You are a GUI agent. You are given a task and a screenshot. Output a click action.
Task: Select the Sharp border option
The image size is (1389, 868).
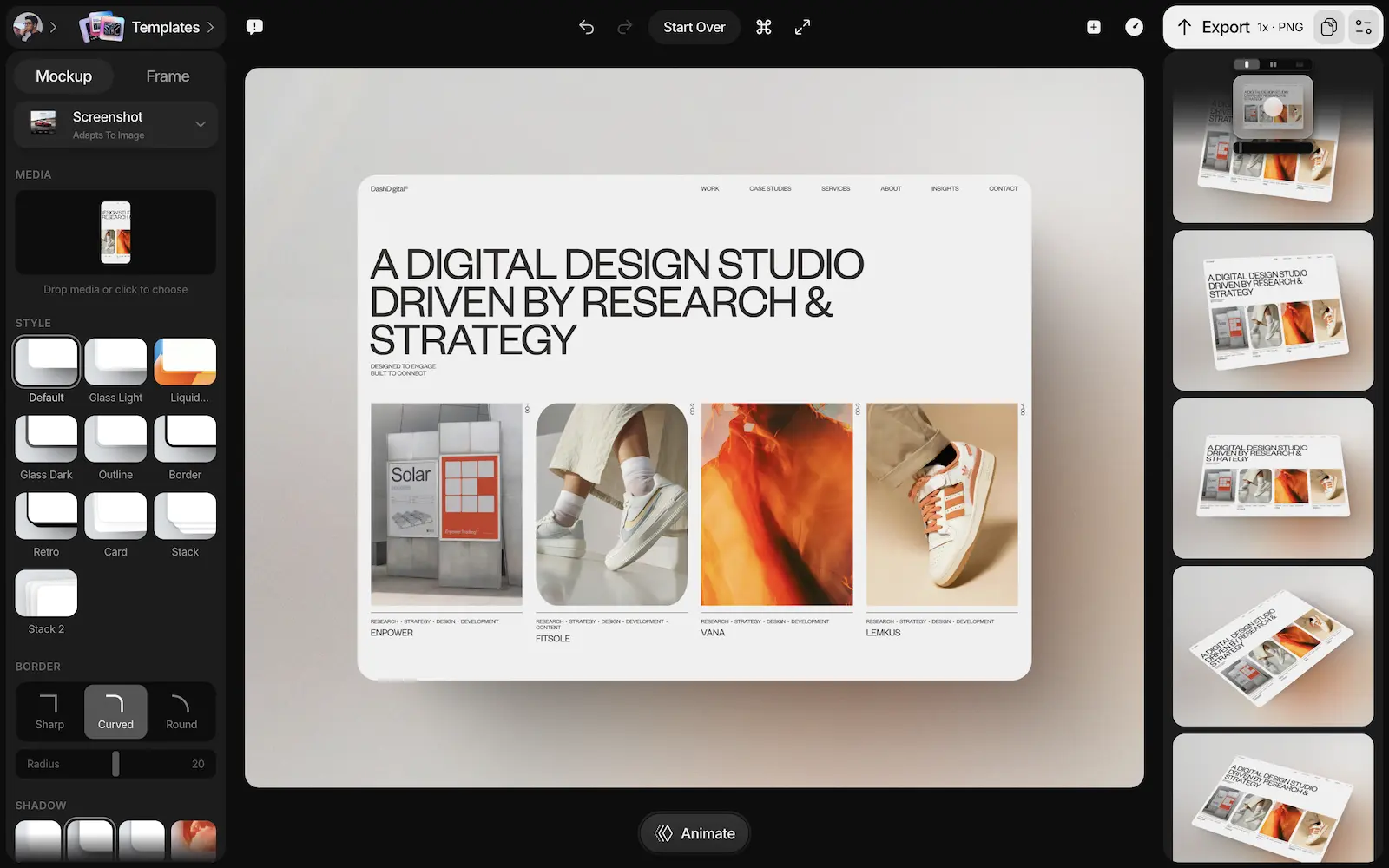(x=49, y=712)
